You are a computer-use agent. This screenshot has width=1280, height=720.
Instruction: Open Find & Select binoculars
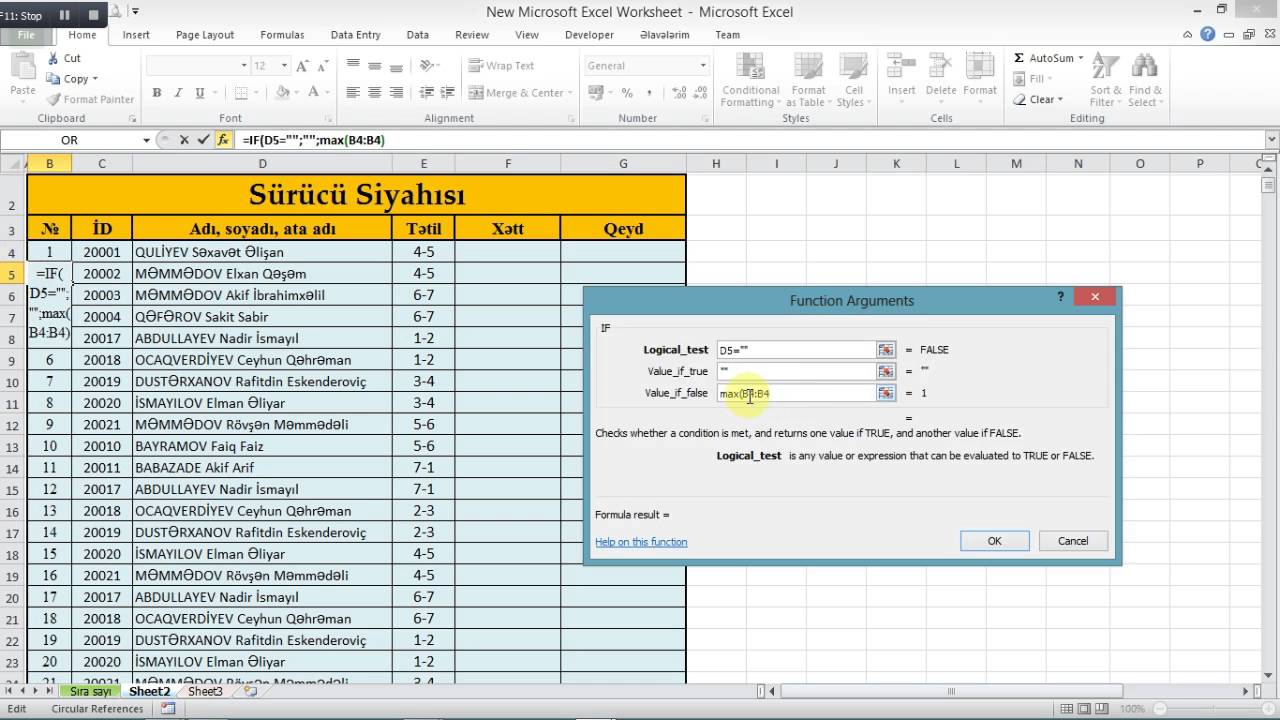pyautogui.click(x=1145, y=79)
